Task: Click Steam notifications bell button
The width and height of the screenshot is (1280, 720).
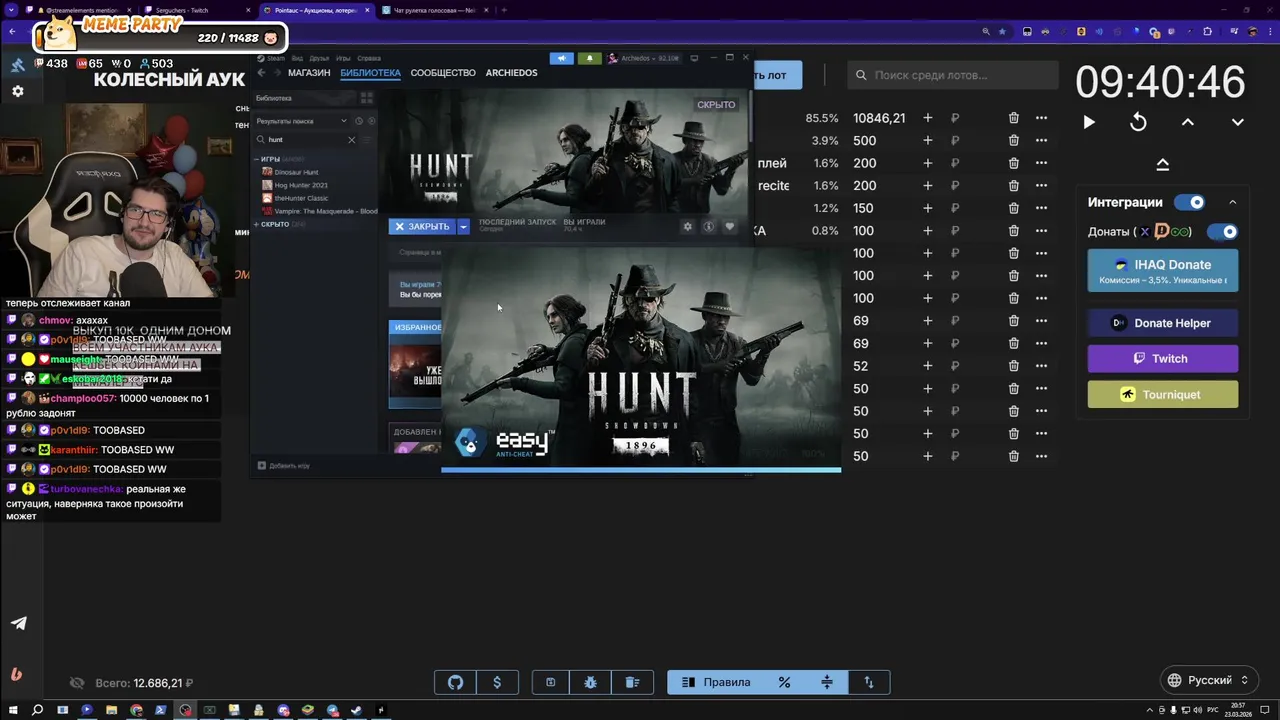Action: [589, 58]
